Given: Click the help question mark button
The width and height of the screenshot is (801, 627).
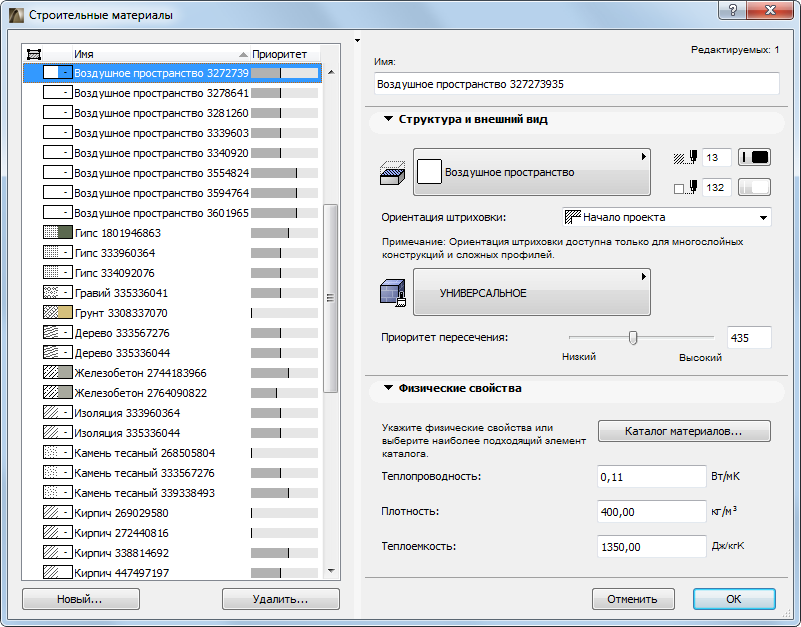Looking at the screenshot, I should [x=733, y=10].
